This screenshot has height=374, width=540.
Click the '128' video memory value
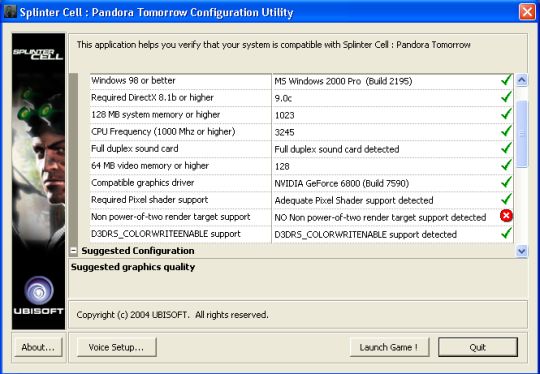click(x=282, y=166)
